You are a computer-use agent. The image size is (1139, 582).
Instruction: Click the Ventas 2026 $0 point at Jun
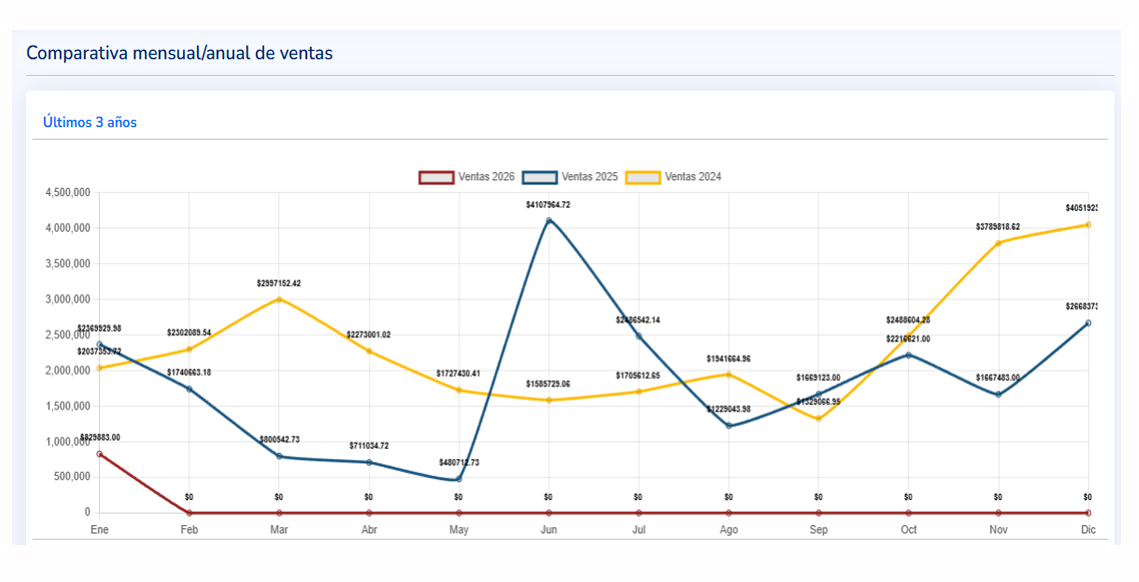coord(549,513)
